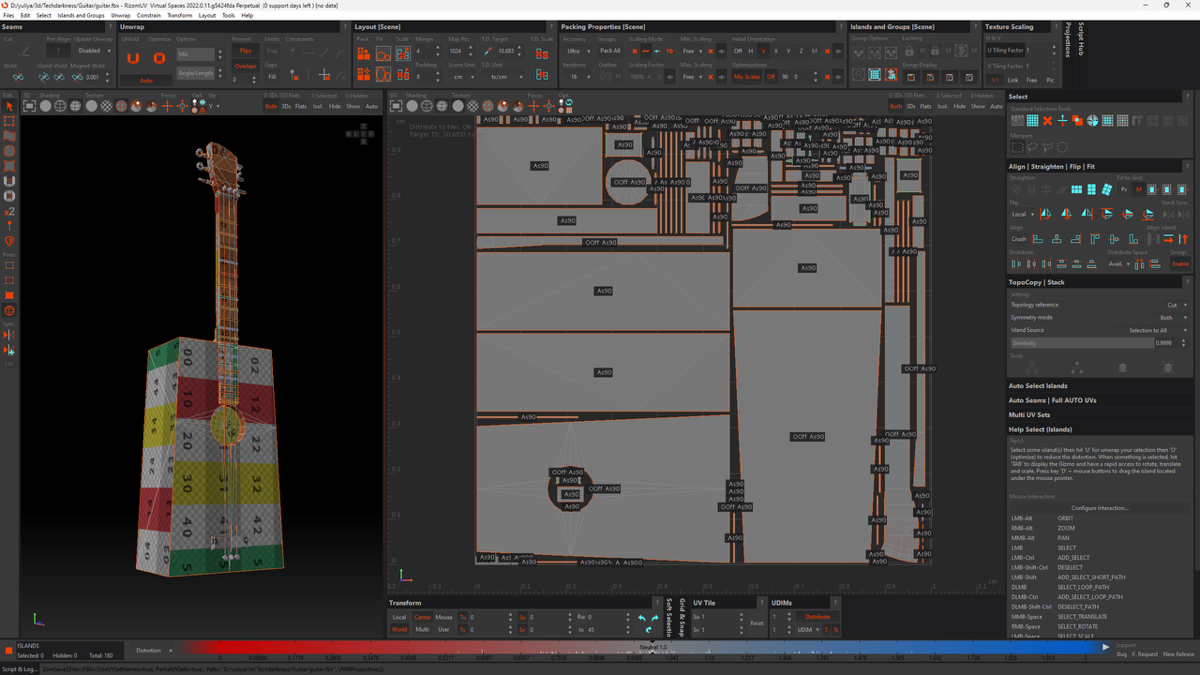This screenshot has width=1200, height=675.
Task: Toggle the Group Enable button
Action: (x=1180, y=264)
